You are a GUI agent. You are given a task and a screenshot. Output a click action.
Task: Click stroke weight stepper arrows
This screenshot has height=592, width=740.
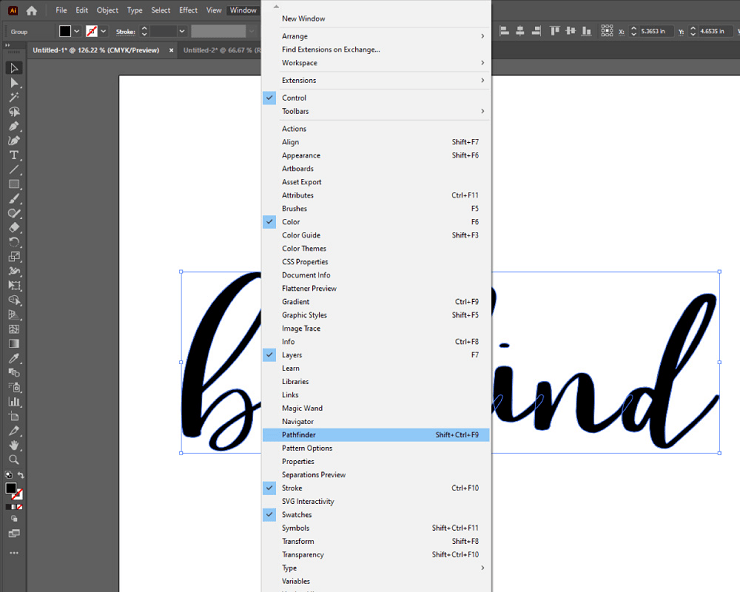144,31
